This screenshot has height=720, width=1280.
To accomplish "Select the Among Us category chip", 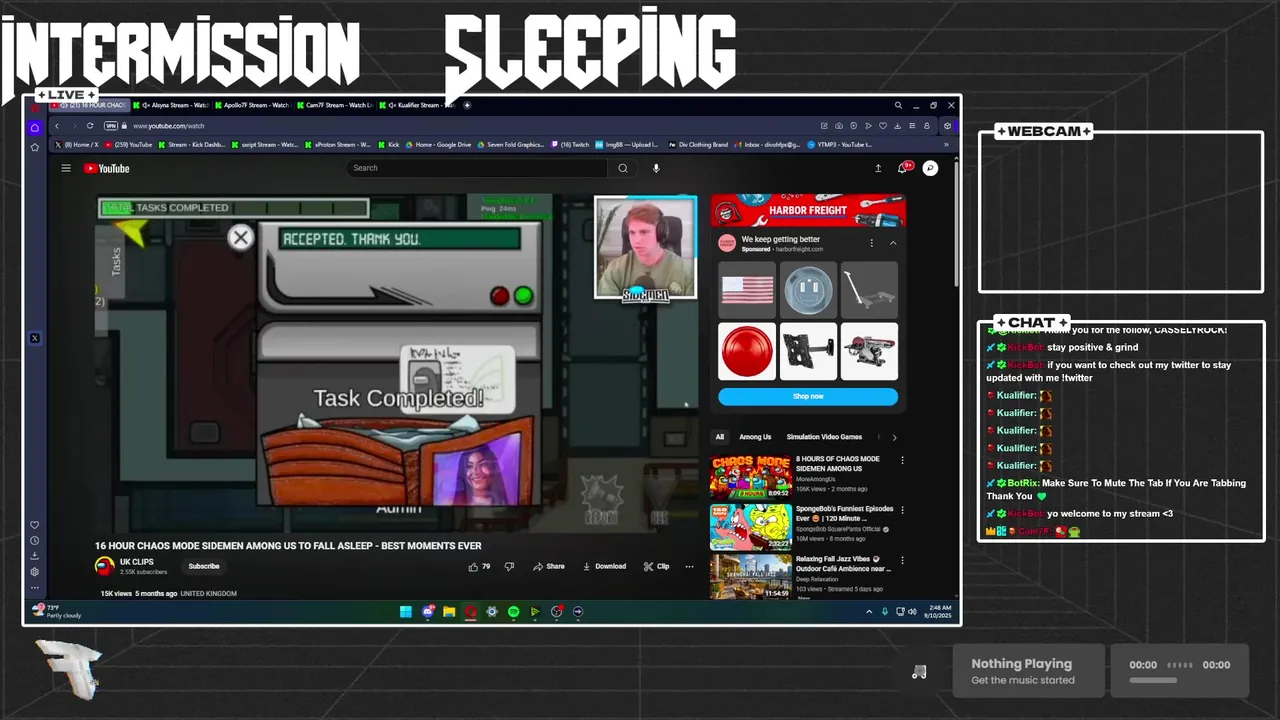I will pyautogui.click(x=755, y=437).
